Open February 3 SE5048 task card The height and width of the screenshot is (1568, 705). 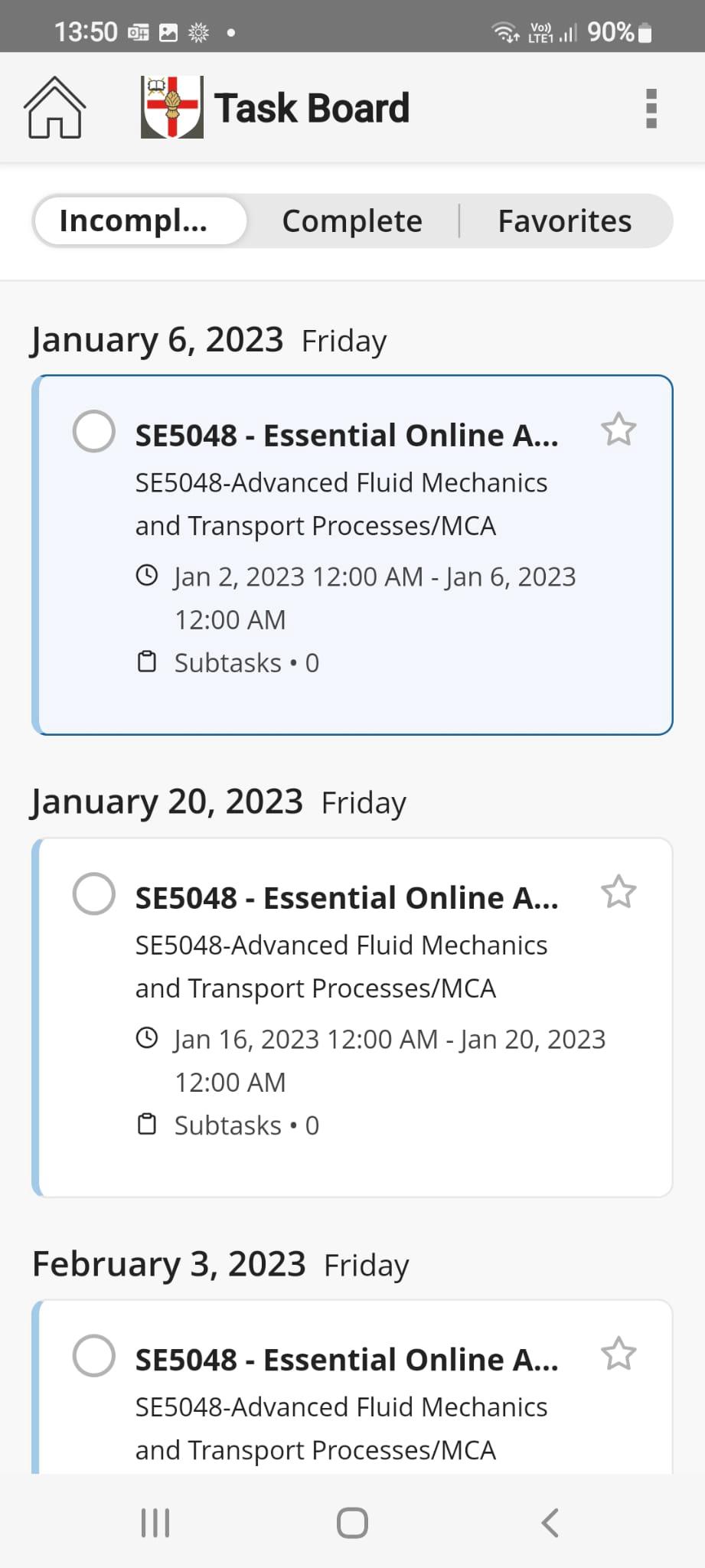[352, 1387]
